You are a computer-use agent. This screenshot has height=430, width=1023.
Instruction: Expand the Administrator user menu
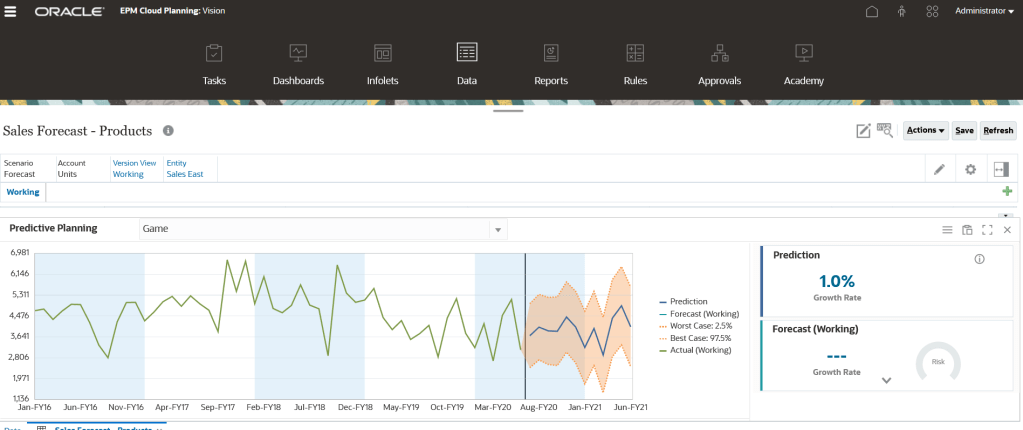point(984,12)
